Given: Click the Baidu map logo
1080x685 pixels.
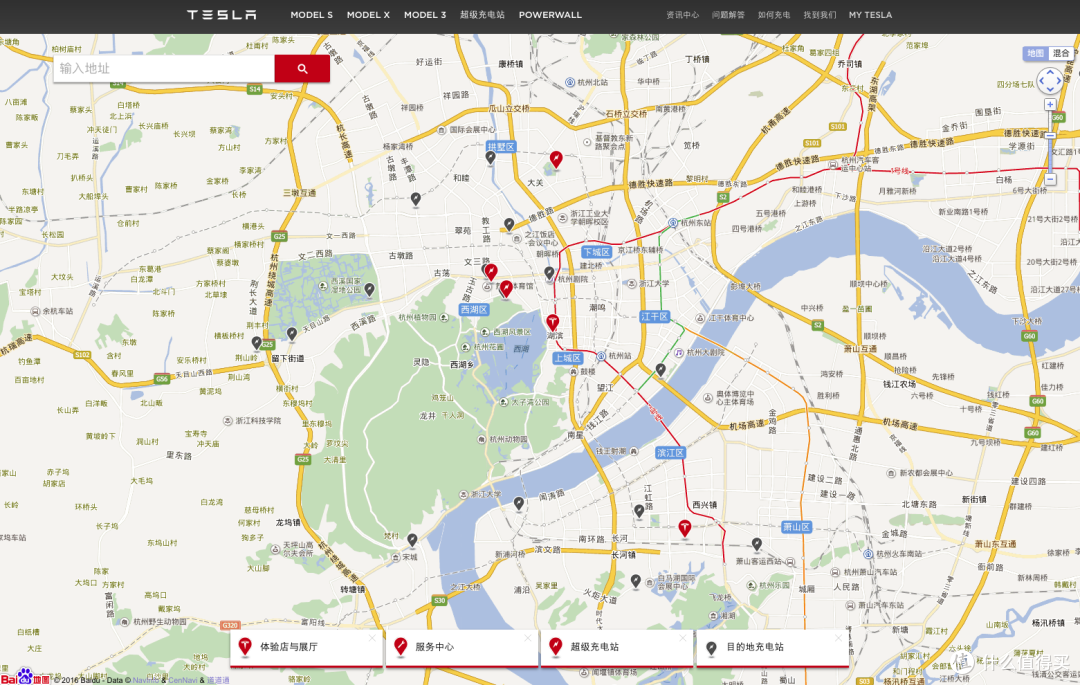Looking at the screenshot, I should click(x=25, y=677).
